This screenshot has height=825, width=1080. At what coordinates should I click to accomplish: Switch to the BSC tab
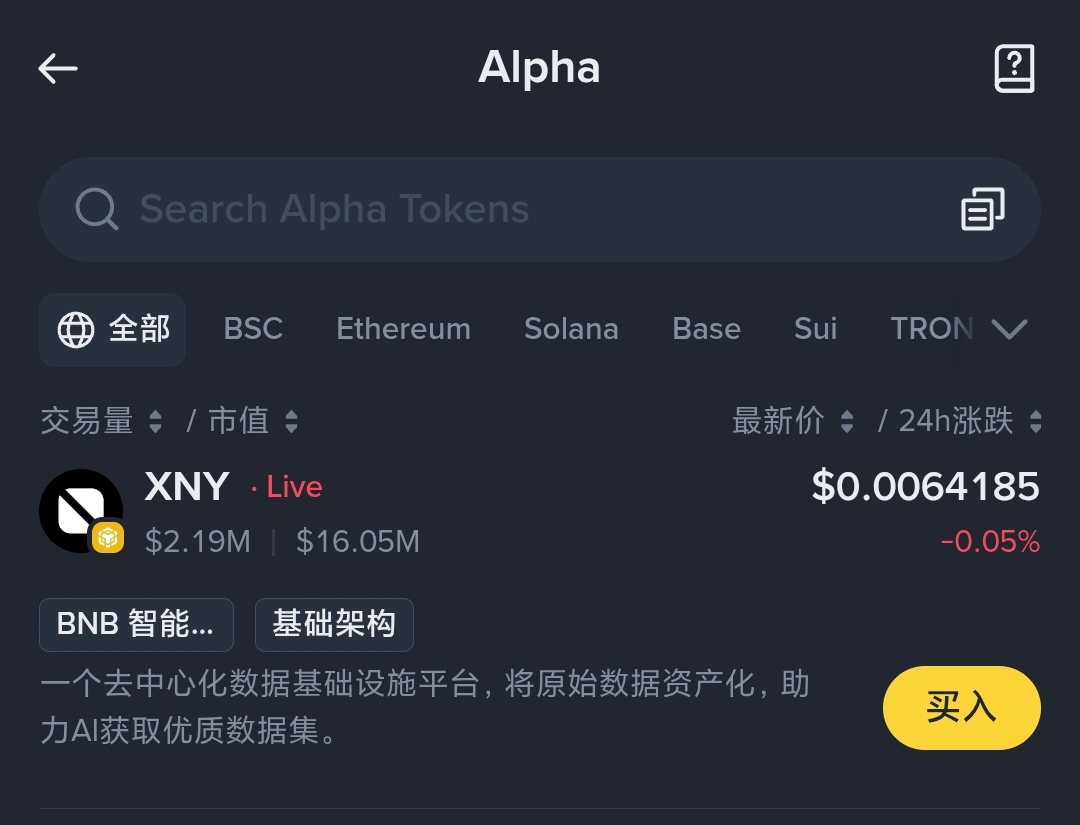click(x=253, y=329)
